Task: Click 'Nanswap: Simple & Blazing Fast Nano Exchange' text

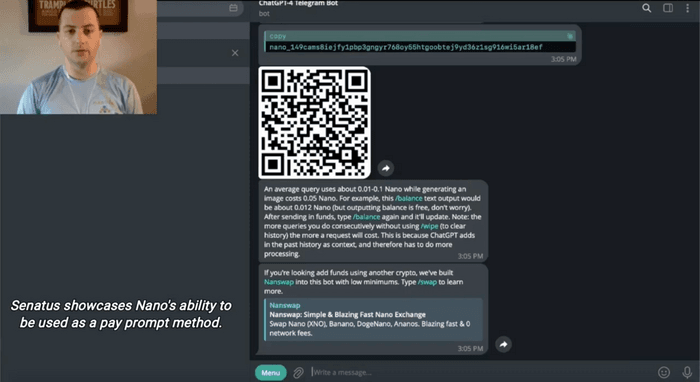Action: coord(347,315)
